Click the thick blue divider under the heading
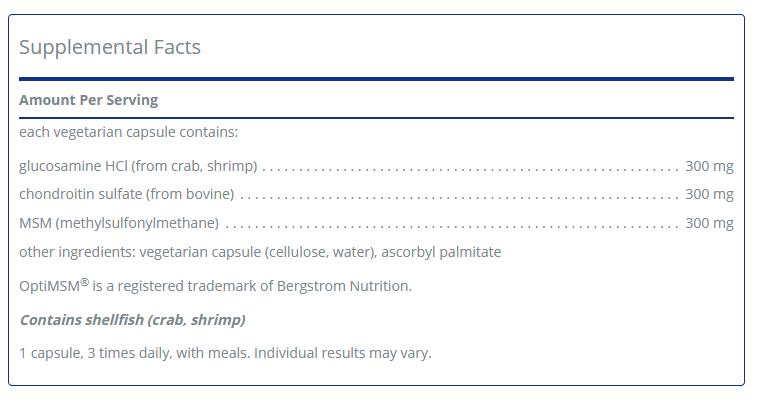The height and width of the screenshot is (404, 760). coord(376,78)
